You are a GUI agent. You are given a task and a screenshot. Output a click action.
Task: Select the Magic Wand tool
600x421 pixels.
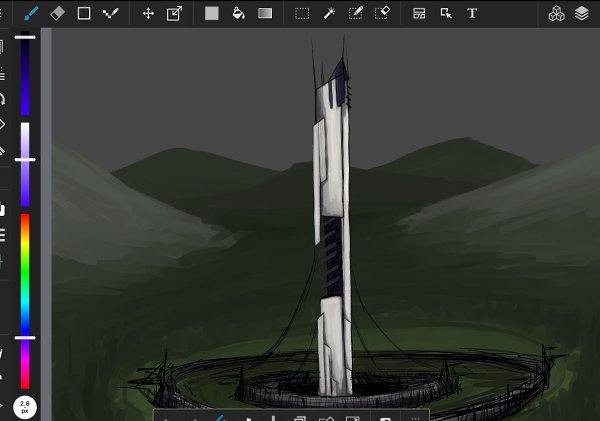(x=328, y=13)
